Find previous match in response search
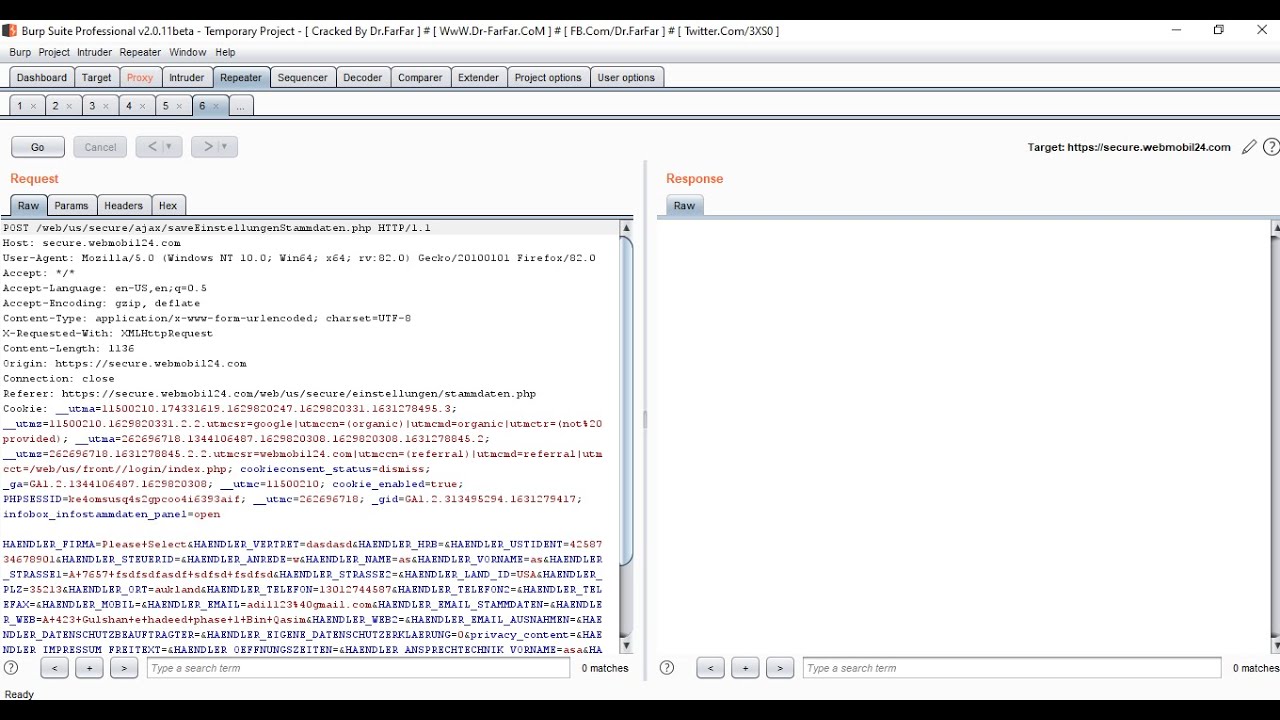1280x720 pixels. [x=710, y=668]
